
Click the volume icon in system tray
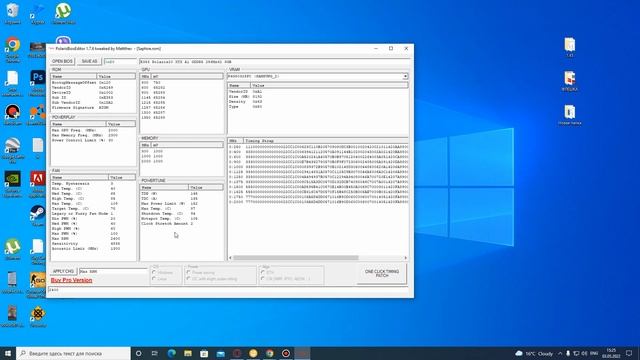(585, 353)
